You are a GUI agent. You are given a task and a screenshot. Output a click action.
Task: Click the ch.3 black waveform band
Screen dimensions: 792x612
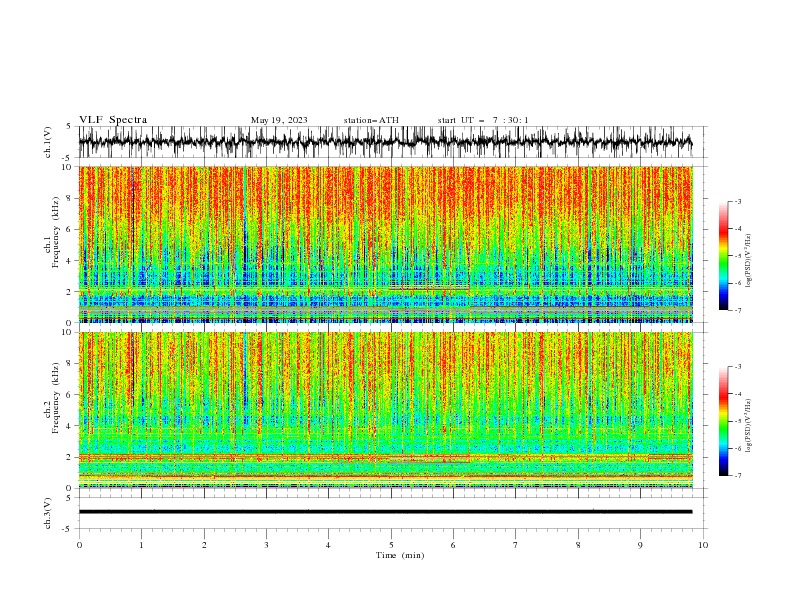385,512
